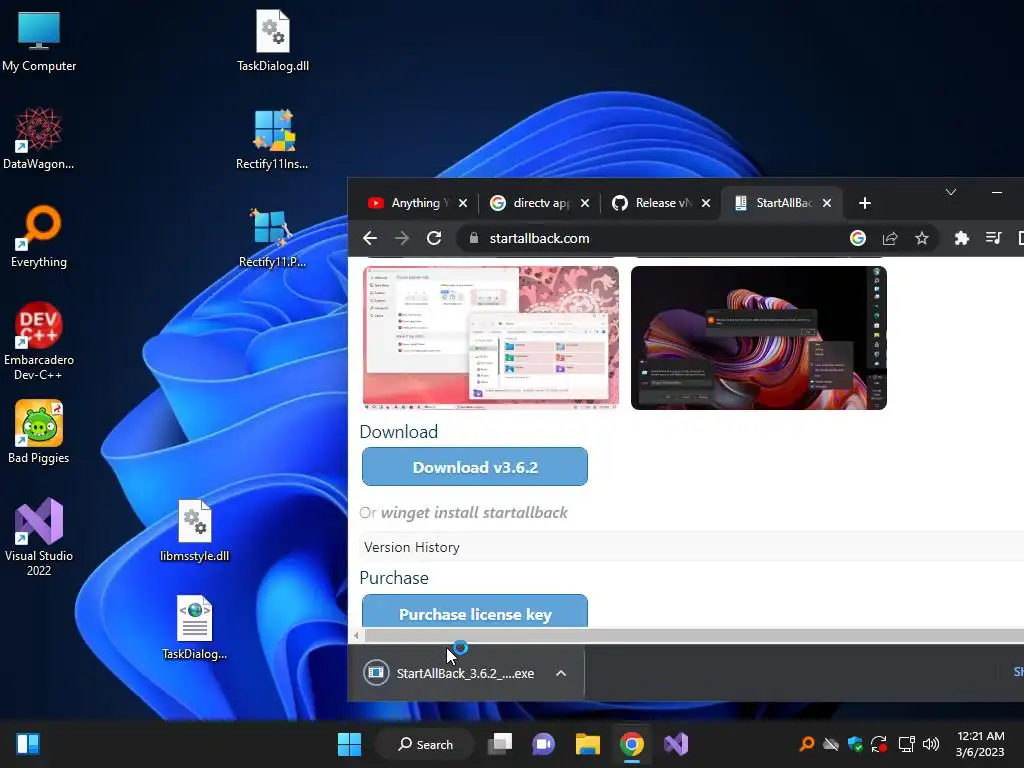This screenshot has width=1024, height=768.
Task: Open media controls icon in Chrome toolbar
Action: click(x=993, y=238)
